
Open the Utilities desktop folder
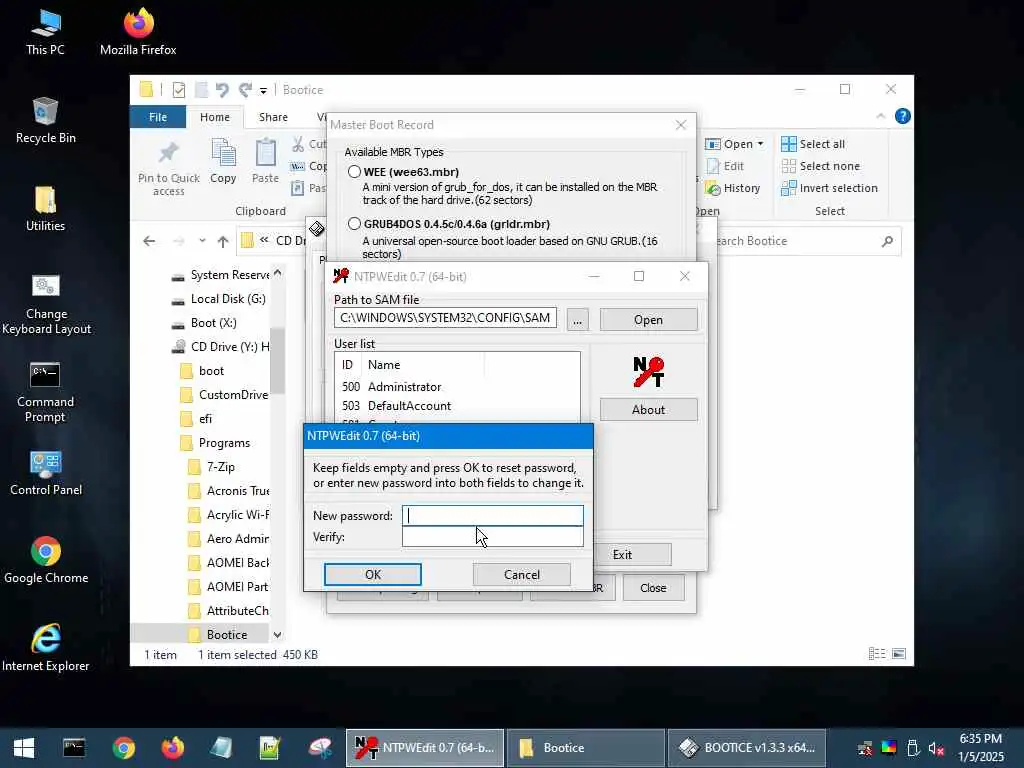tap(45, 209)
